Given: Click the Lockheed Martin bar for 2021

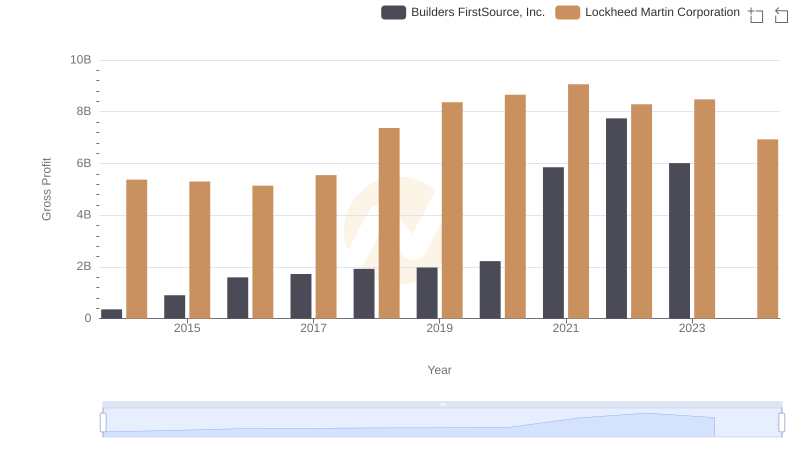Looking at the screenshot, I should (579, 201).
